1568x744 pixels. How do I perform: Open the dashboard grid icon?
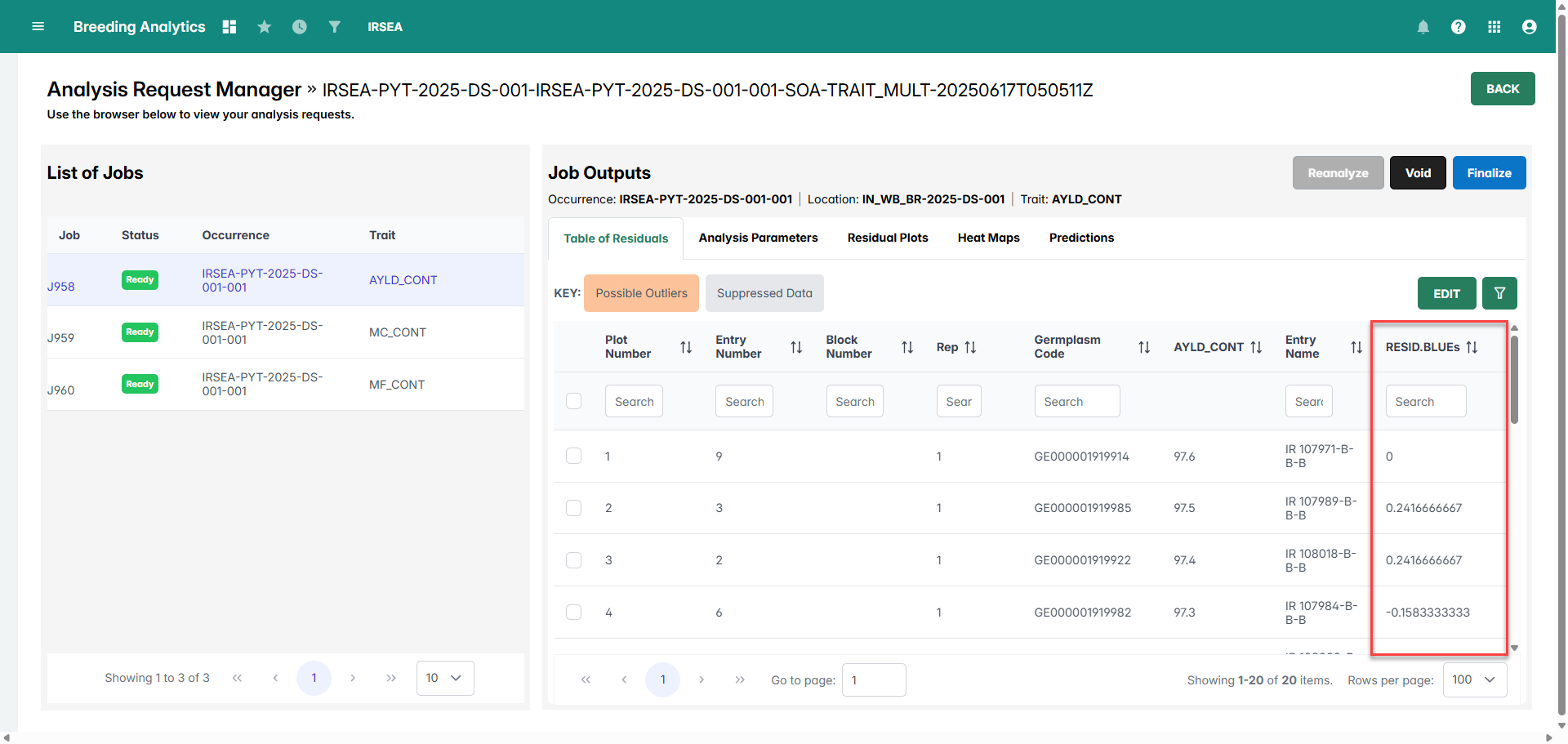(x=229, y=27)
